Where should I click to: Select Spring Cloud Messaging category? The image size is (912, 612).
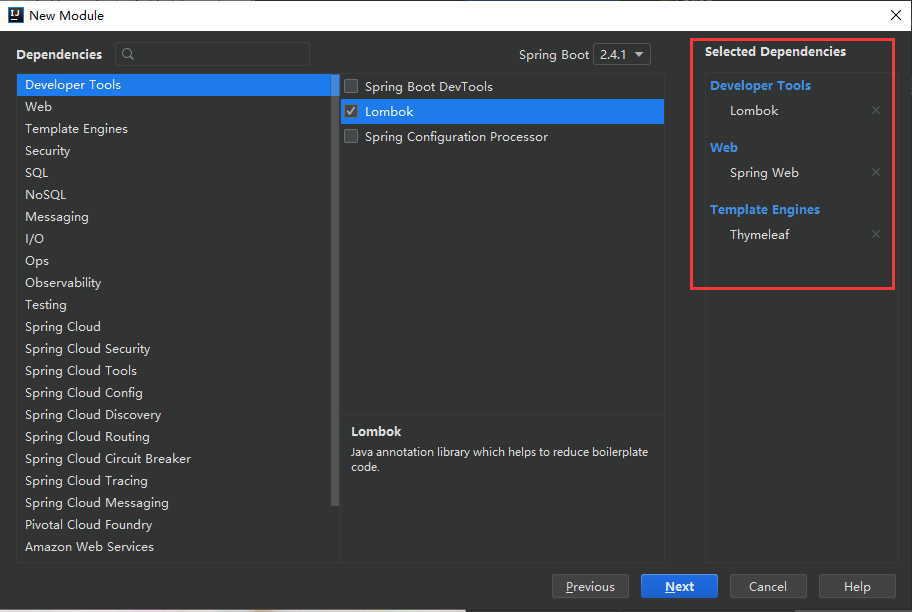[x=173, y=503]
